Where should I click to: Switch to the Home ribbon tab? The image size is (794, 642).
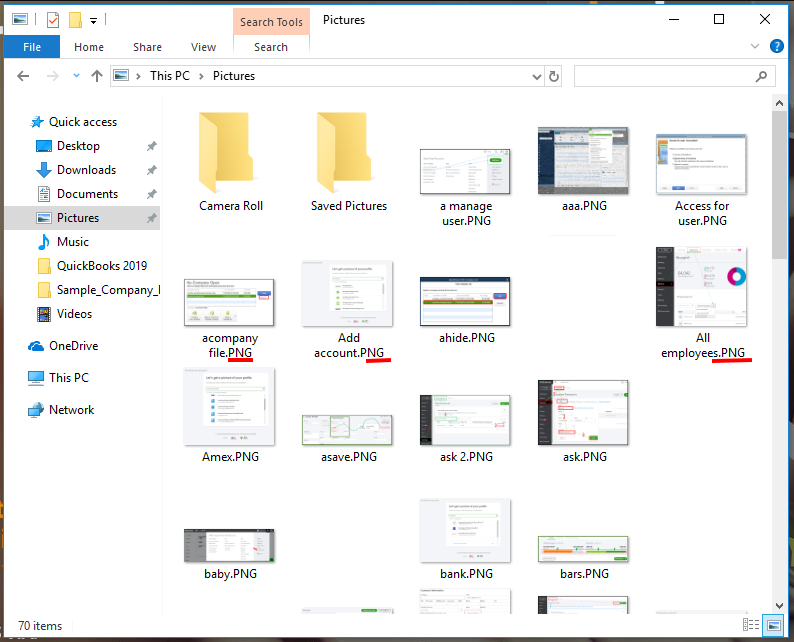point(89,47)
